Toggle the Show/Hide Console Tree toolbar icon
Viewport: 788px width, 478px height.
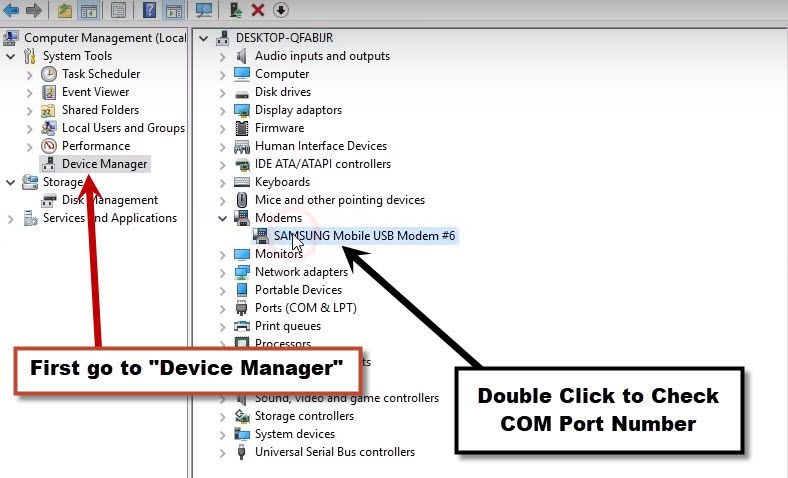tap(89, 10)
